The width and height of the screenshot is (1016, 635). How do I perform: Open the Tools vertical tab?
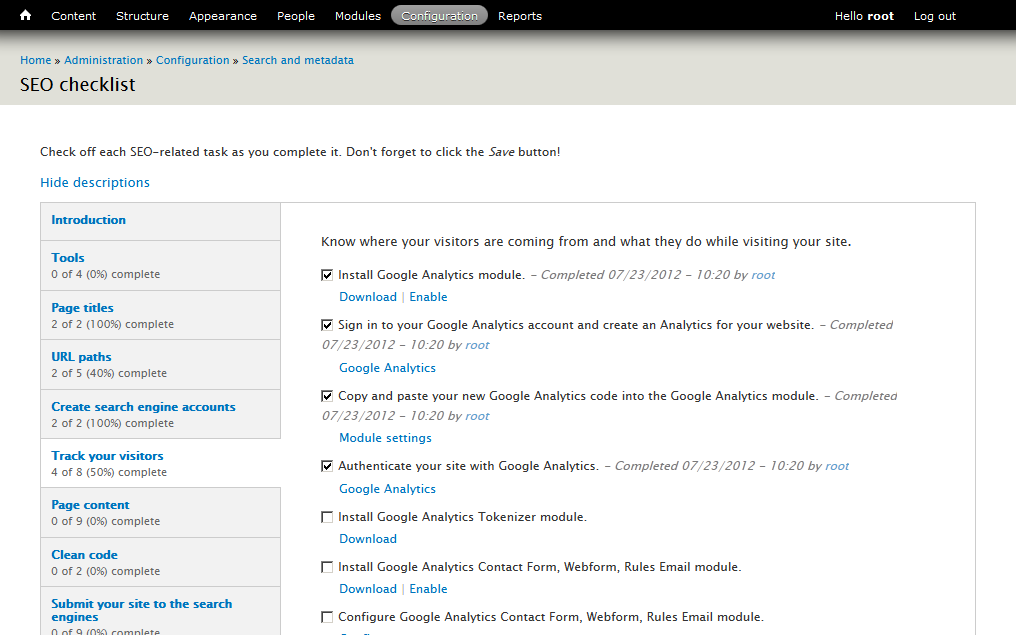pos(68,258)
